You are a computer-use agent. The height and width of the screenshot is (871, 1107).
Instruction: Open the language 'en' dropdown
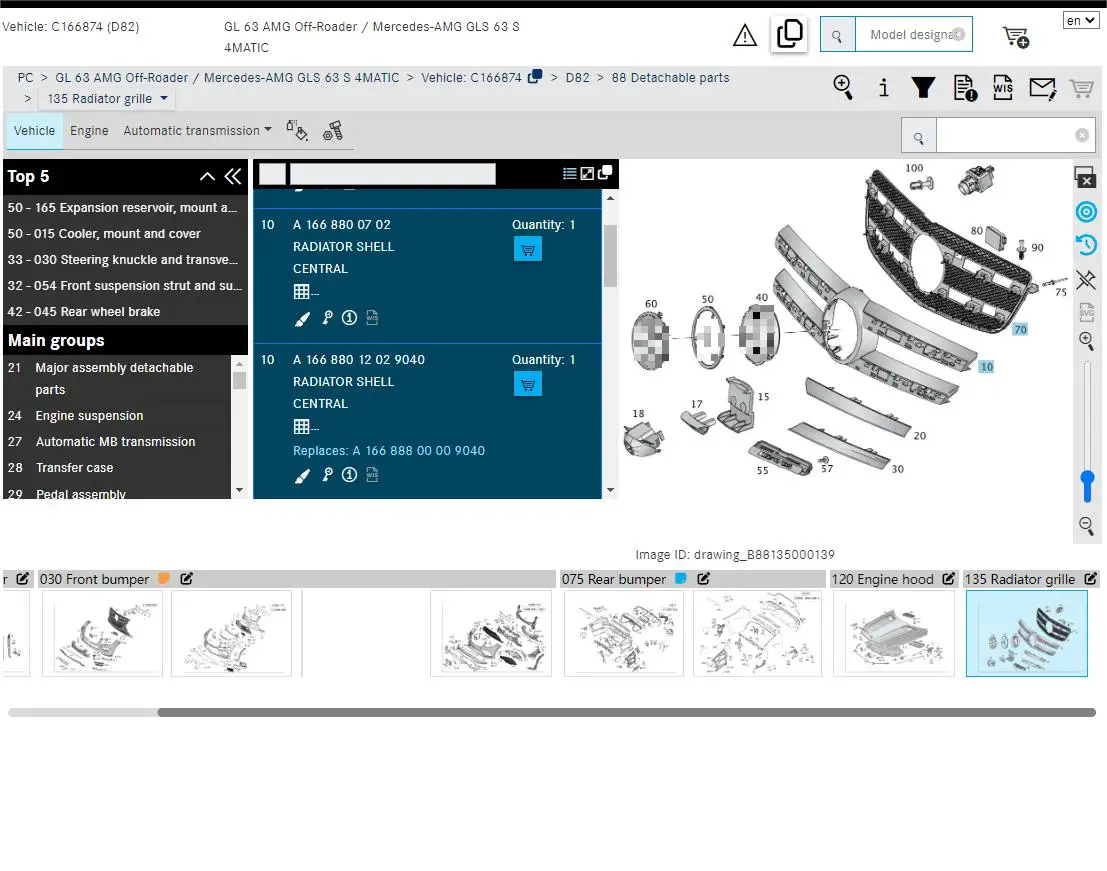tap(1081, 20)
